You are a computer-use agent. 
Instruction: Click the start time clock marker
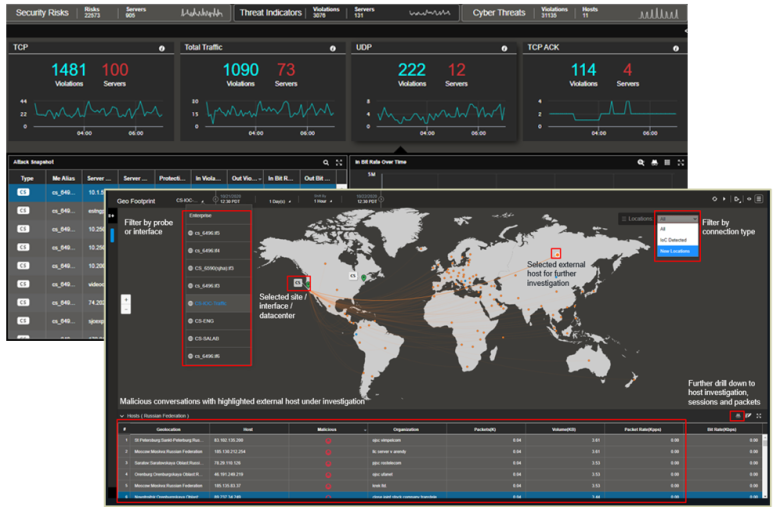pos(215,199)
